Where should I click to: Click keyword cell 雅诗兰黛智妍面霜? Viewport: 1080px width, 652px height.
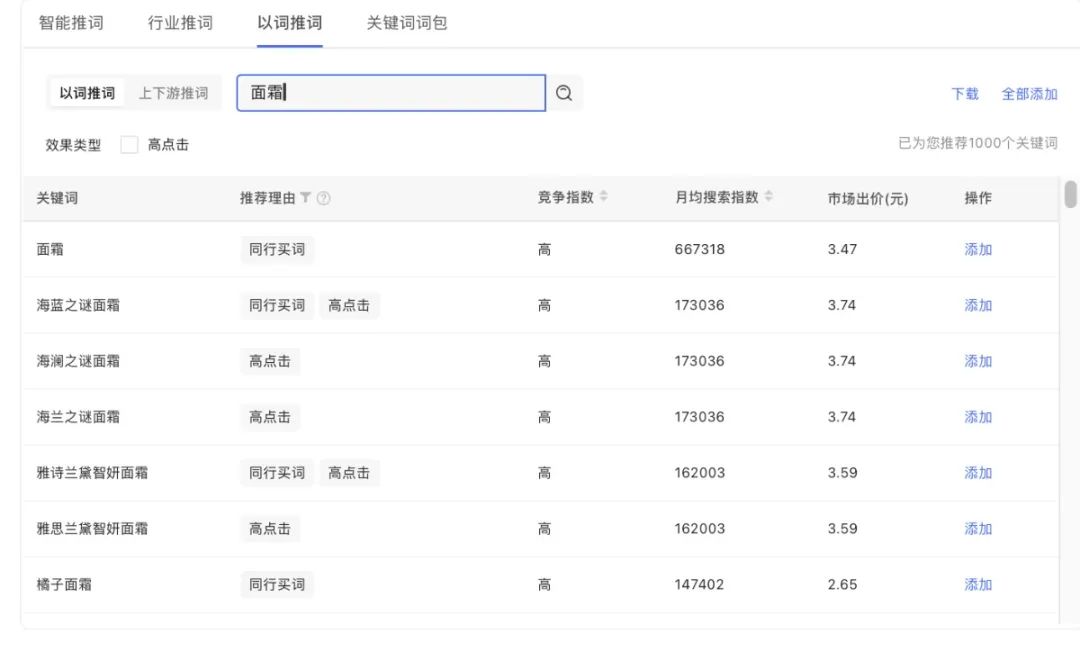pyautogui.click(x=92, y=472)
